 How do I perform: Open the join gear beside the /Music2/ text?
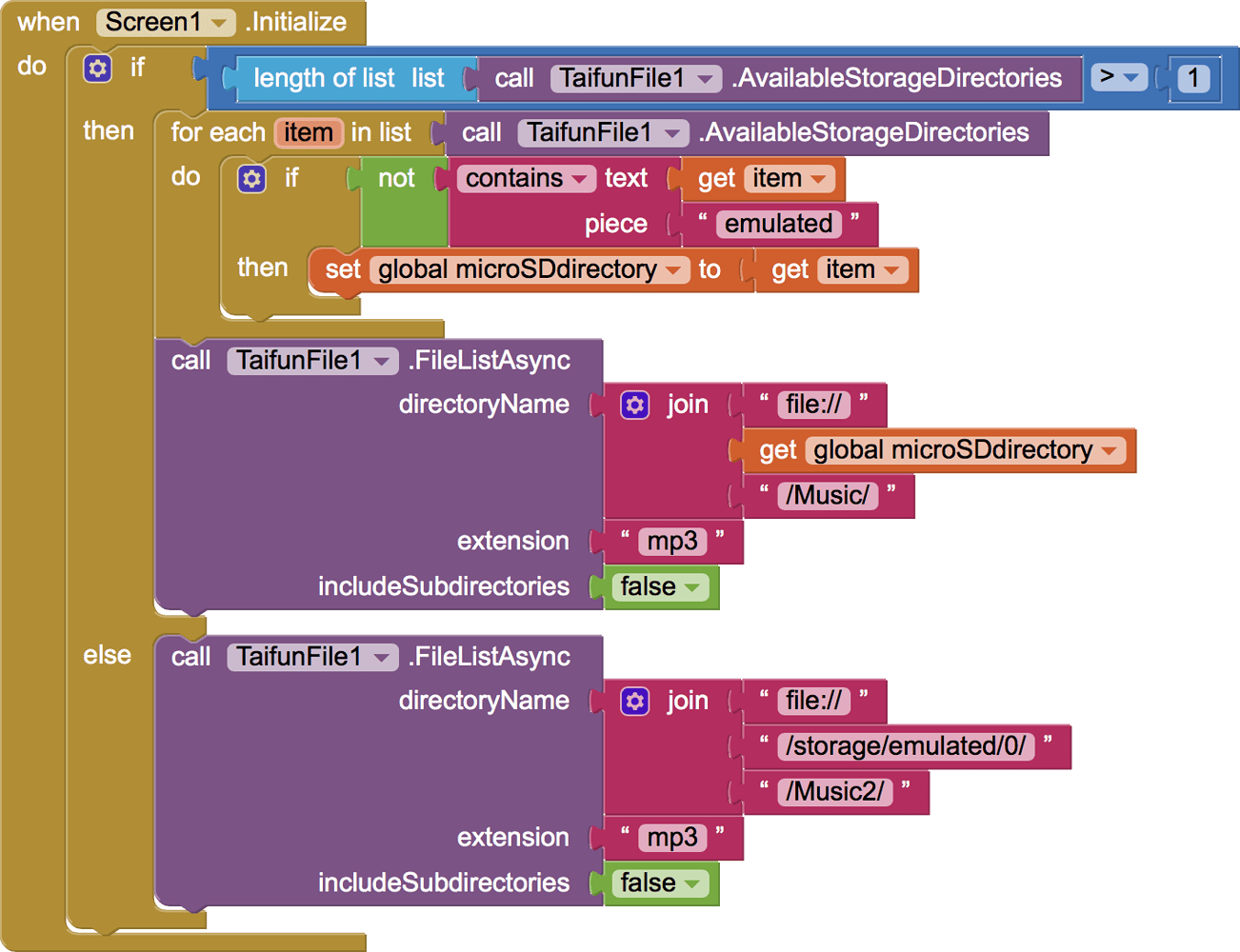tap(634, 702)
